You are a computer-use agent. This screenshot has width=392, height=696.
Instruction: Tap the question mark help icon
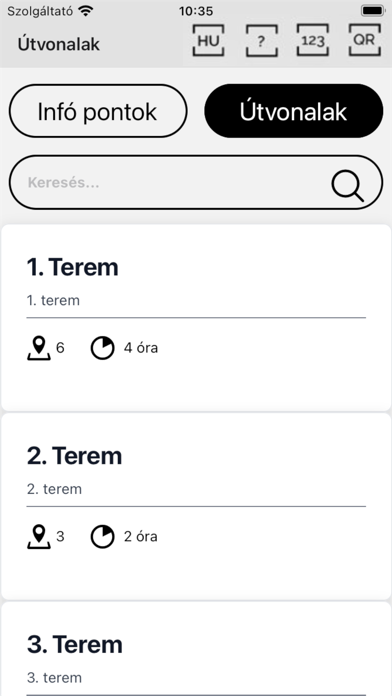(x=261, y=40)
